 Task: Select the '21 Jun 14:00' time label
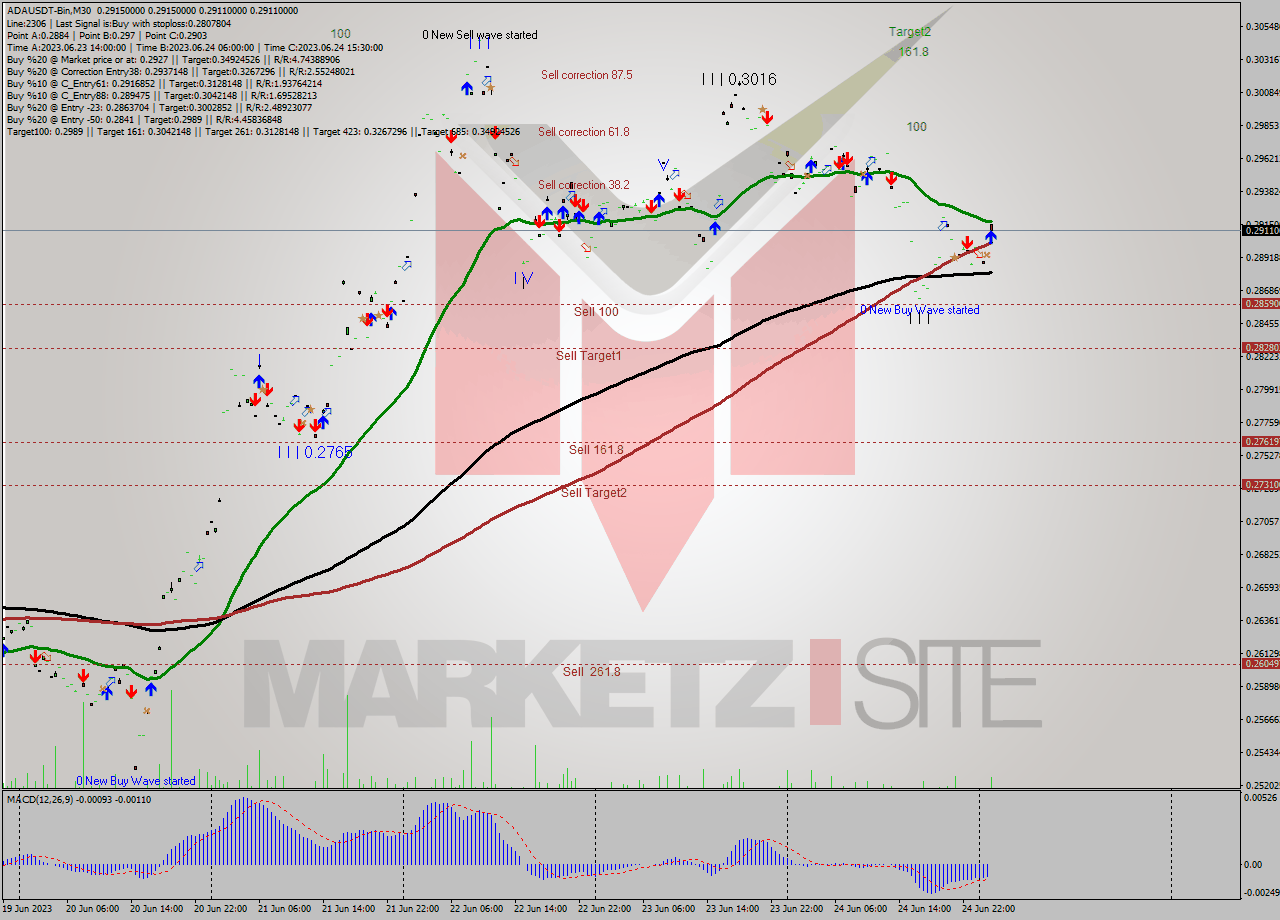click(349, 909)
